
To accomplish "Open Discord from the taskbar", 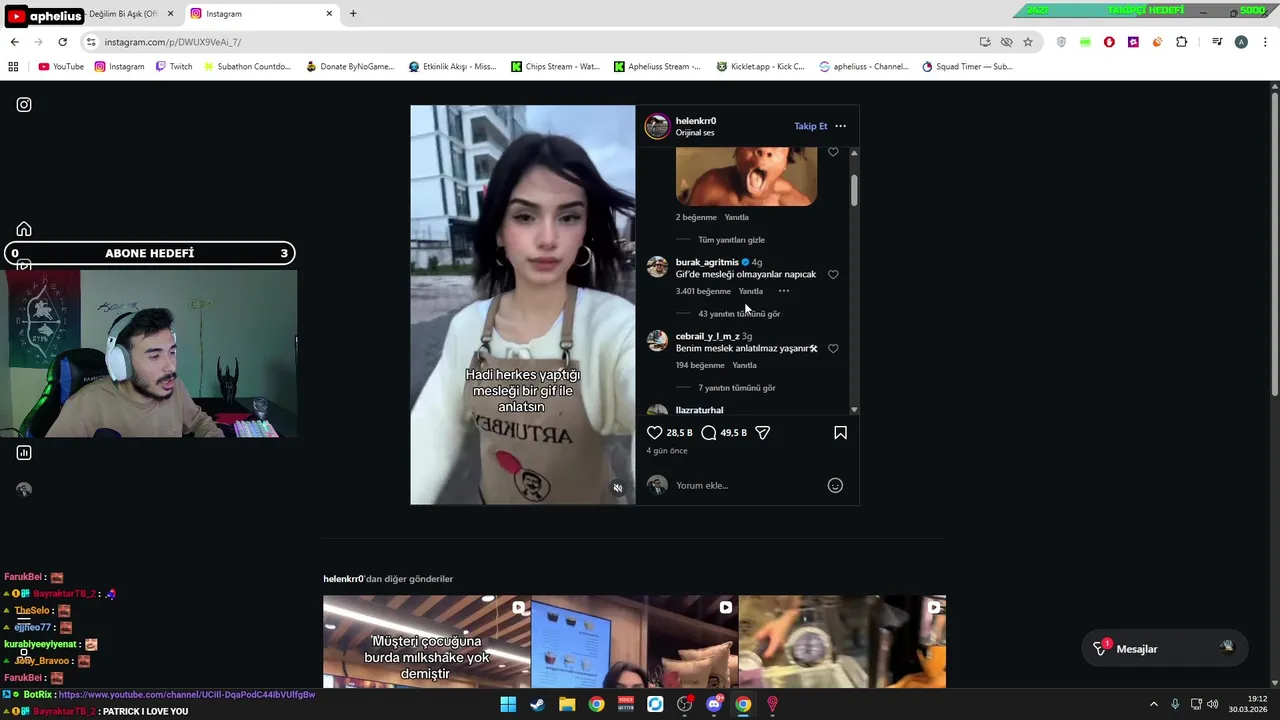I will (714, 704).
